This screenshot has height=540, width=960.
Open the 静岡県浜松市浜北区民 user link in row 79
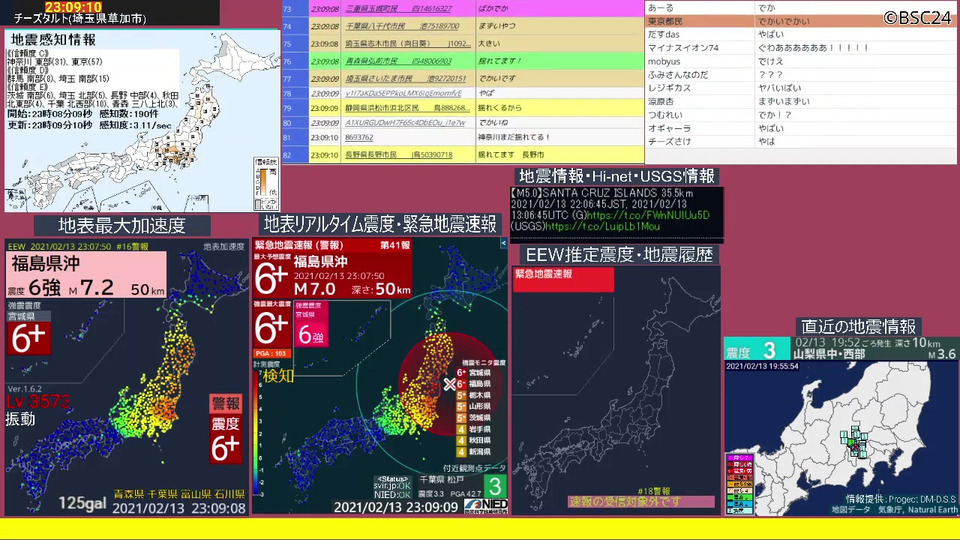click(x=408, y=108)
